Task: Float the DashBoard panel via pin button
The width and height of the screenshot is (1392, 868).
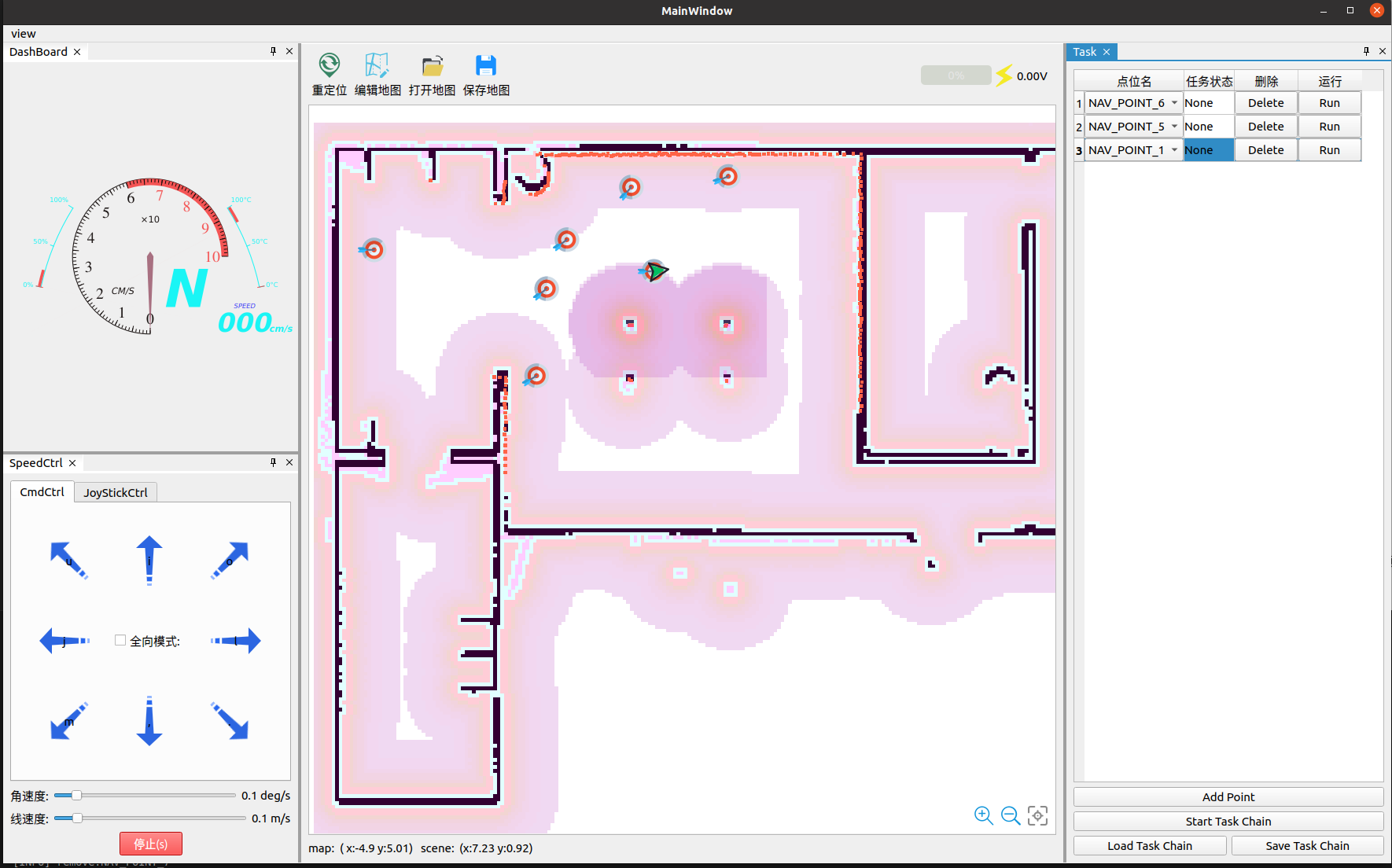Action: pyautogui.click(x=274, y=51)
